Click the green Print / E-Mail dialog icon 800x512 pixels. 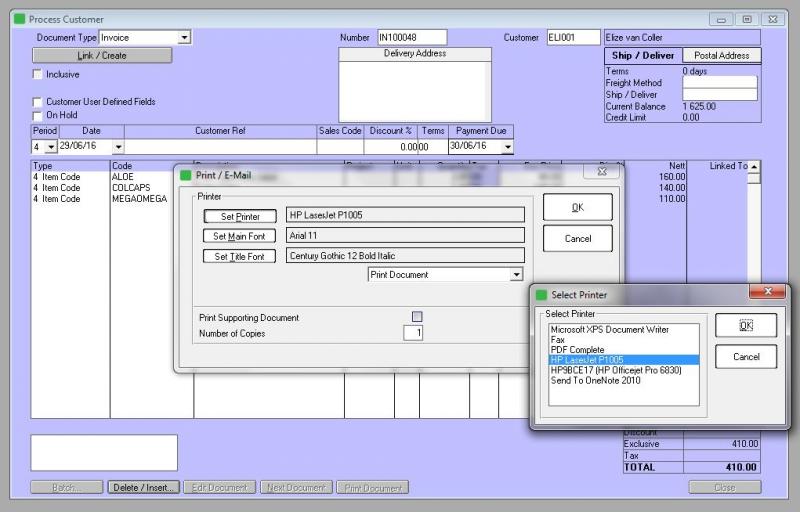(186, 175)
